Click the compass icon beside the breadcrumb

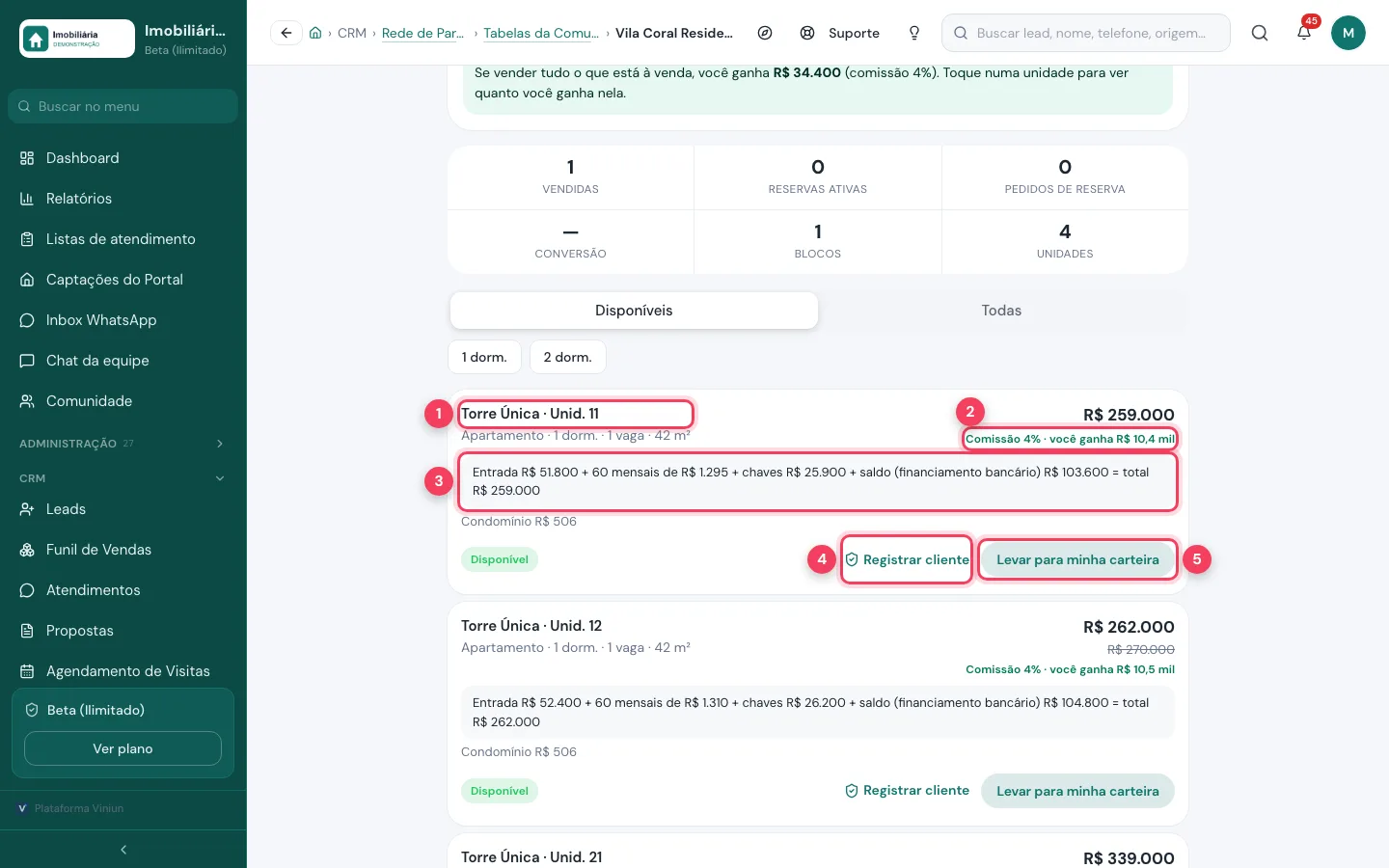765,33
